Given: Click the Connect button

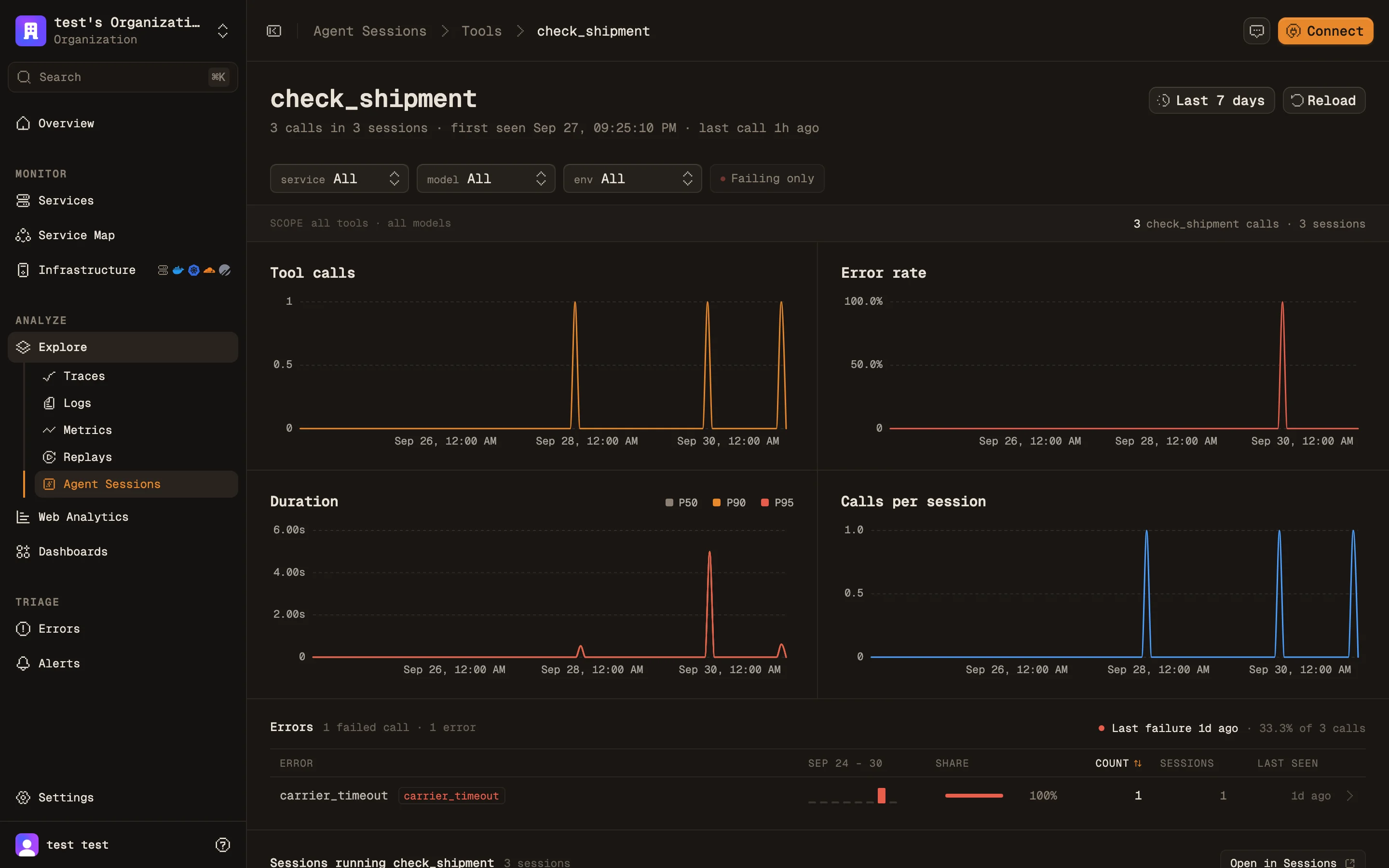Looking at the screenshot, I should click(1325, 31).
